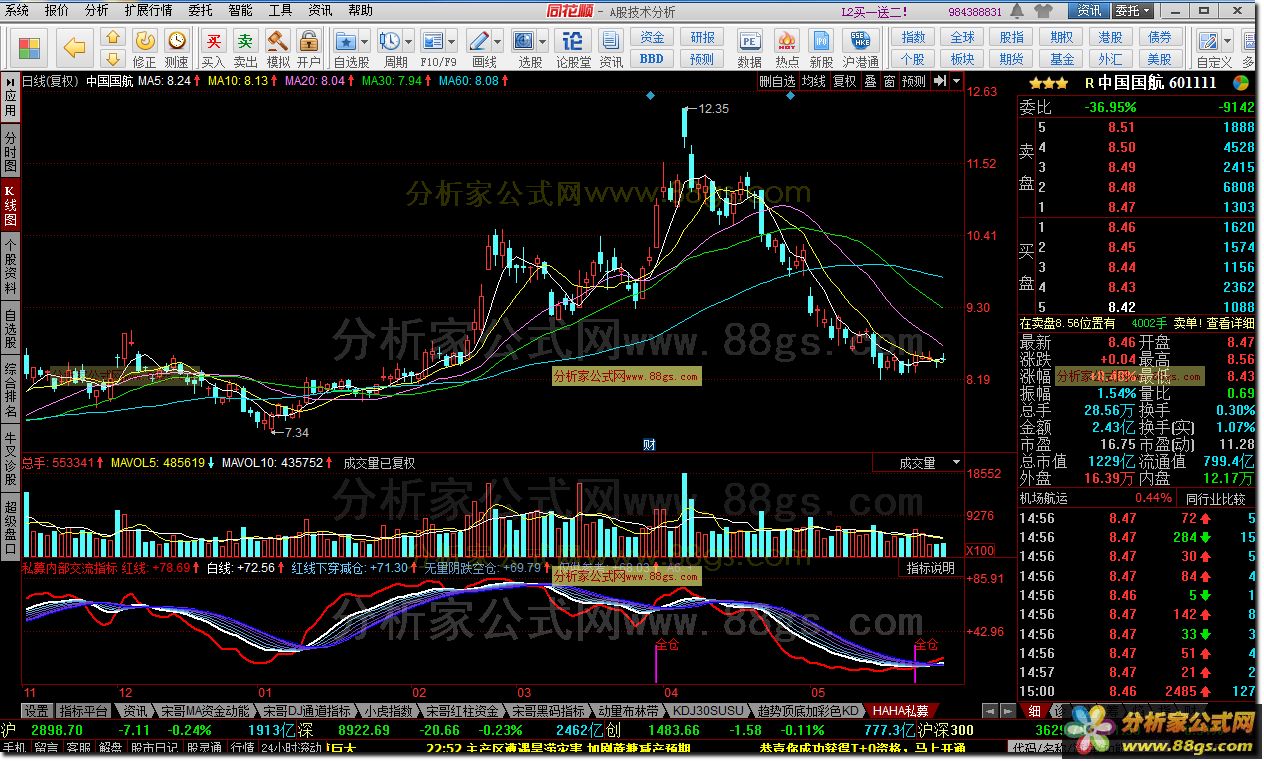This screenshot has height=761, width=1264.
Task: Open the 论股堂 forum icon
Action: (x=573, y=41)
